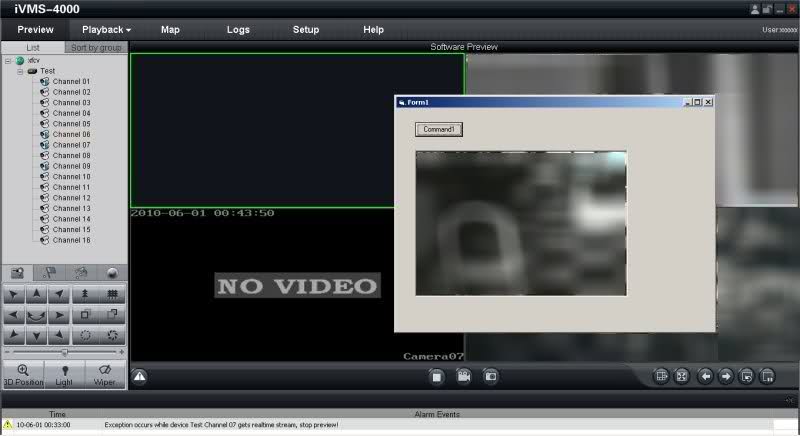Select Channel 03 in tree
Screen dimensions: 800x436
point(71,102)
